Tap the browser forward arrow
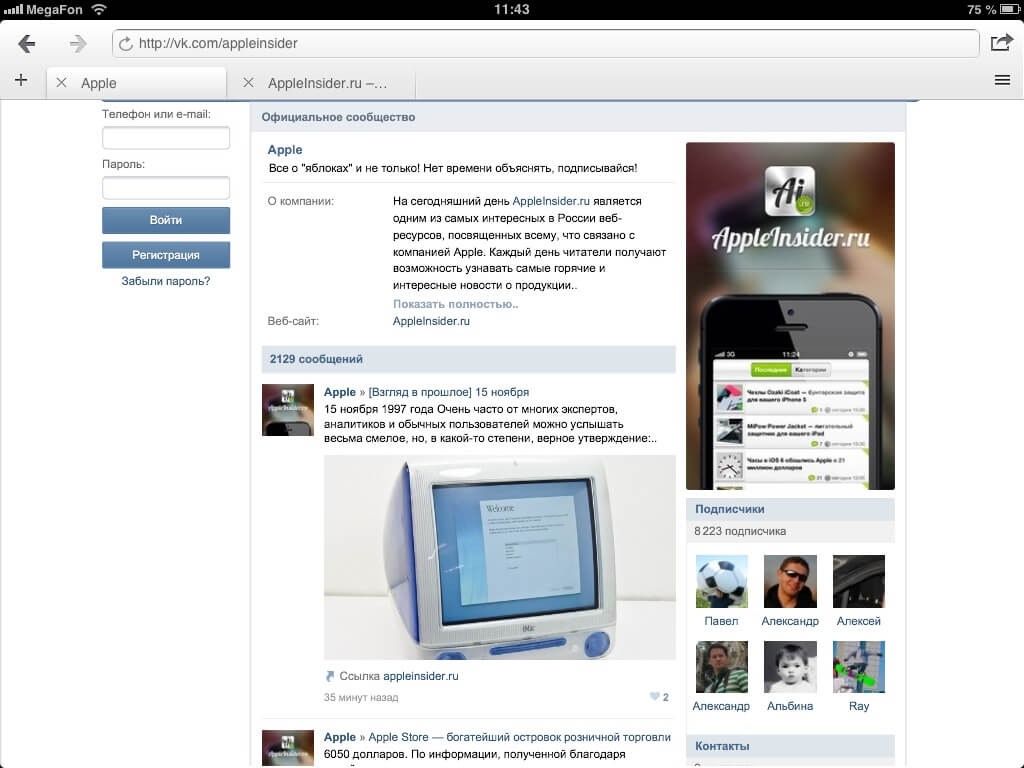 (x=78, y=43)
